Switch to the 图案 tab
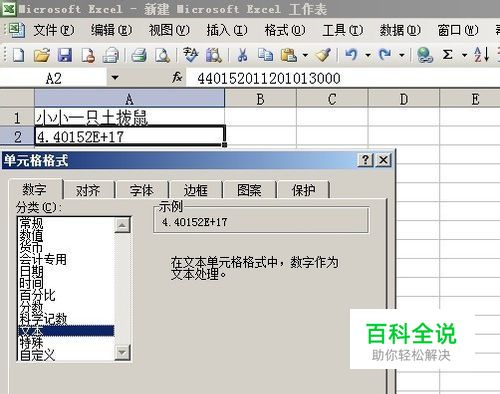The image size is (500, 394). pyautogui.click(x=249, y=190)
